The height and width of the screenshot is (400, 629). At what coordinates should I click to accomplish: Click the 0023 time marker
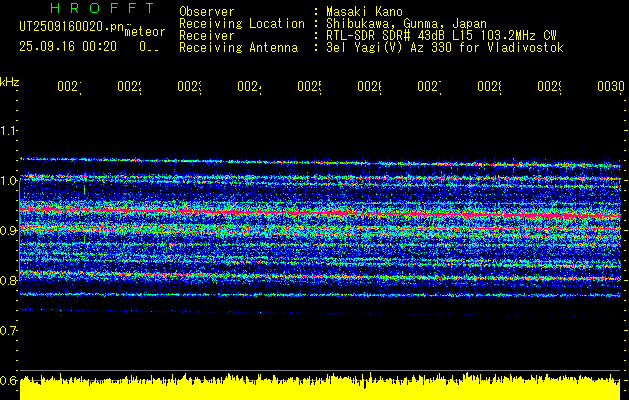click(x=190, y=86)
